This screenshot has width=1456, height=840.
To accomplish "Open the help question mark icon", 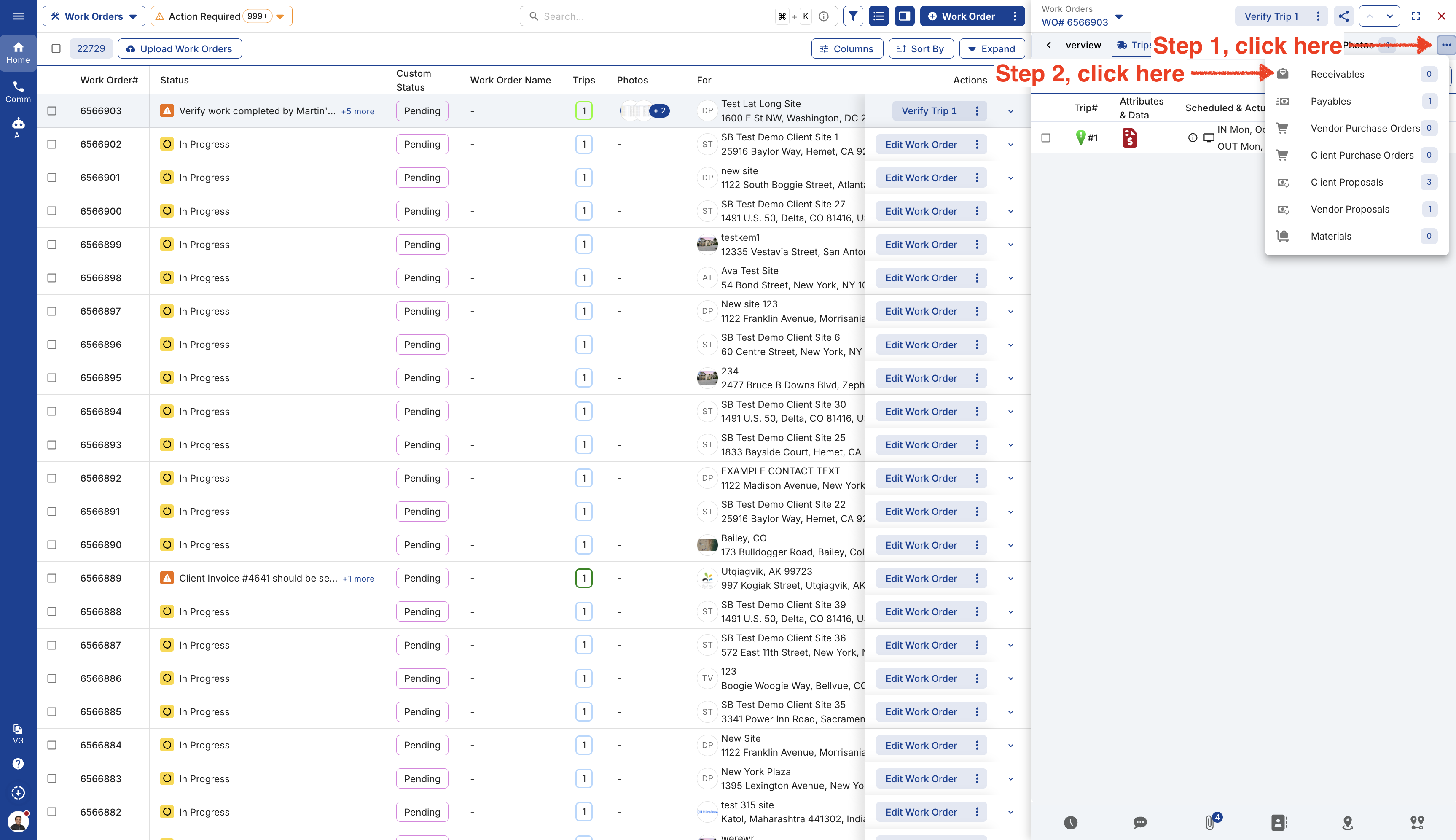I will coord(19,764).
